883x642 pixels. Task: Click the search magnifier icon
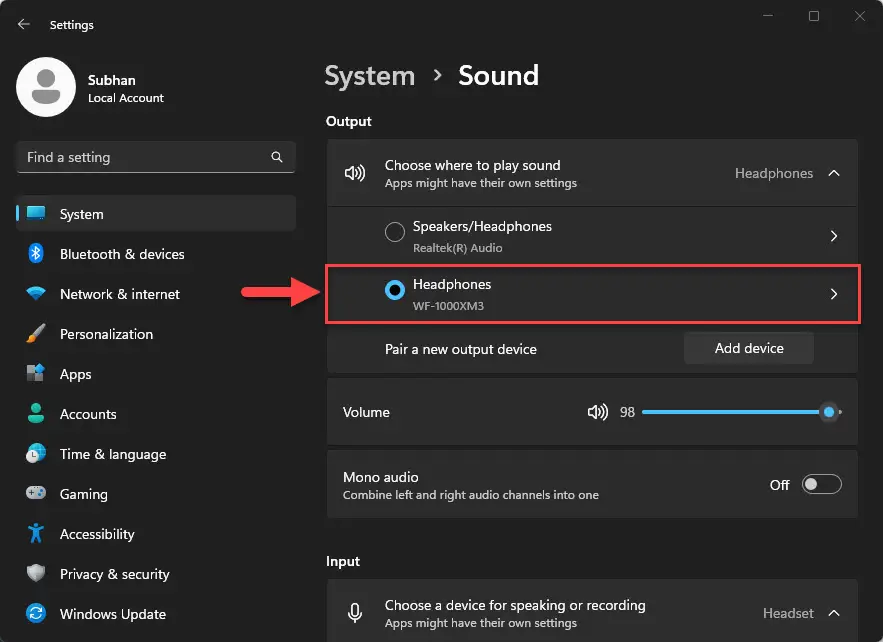click(277, 157)
